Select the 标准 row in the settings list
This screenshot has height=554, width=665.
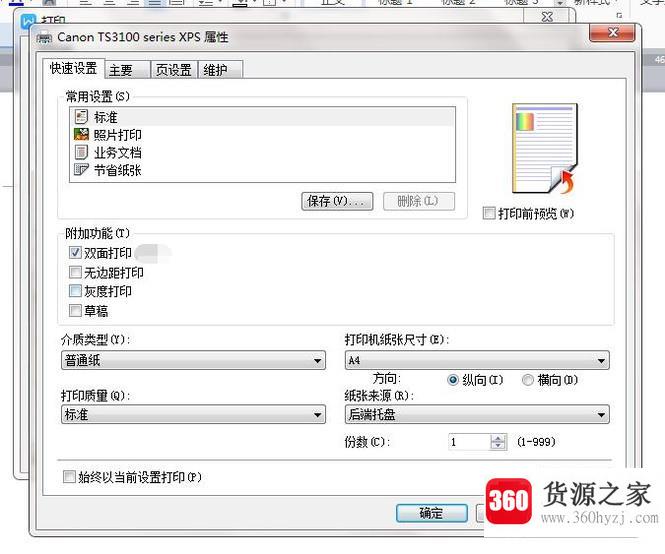pyautogui.click(x=263, y=116)
